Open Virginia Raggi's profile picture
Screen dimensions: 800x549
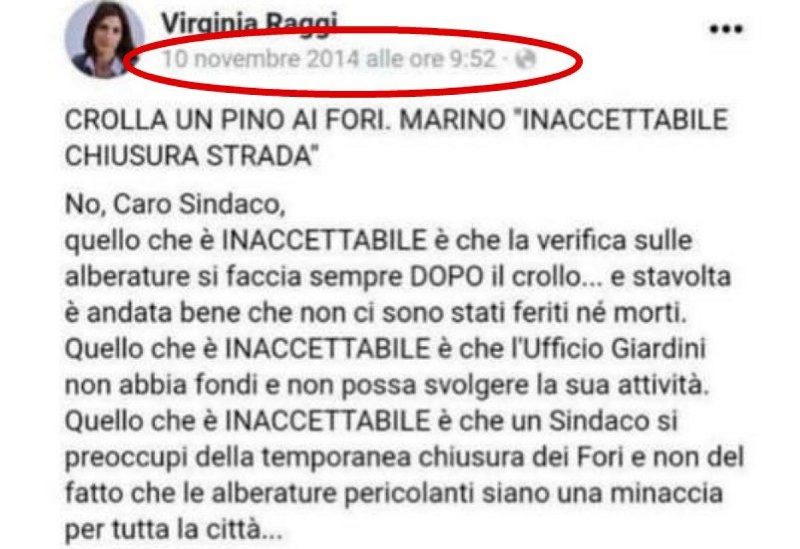coord(104,40)
